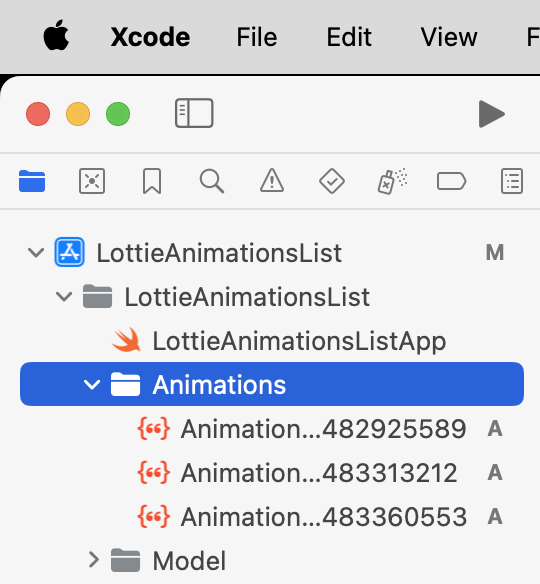Open the Project navigator folder icon
This screenshot has height=584, width=540.
coord(32,181)
